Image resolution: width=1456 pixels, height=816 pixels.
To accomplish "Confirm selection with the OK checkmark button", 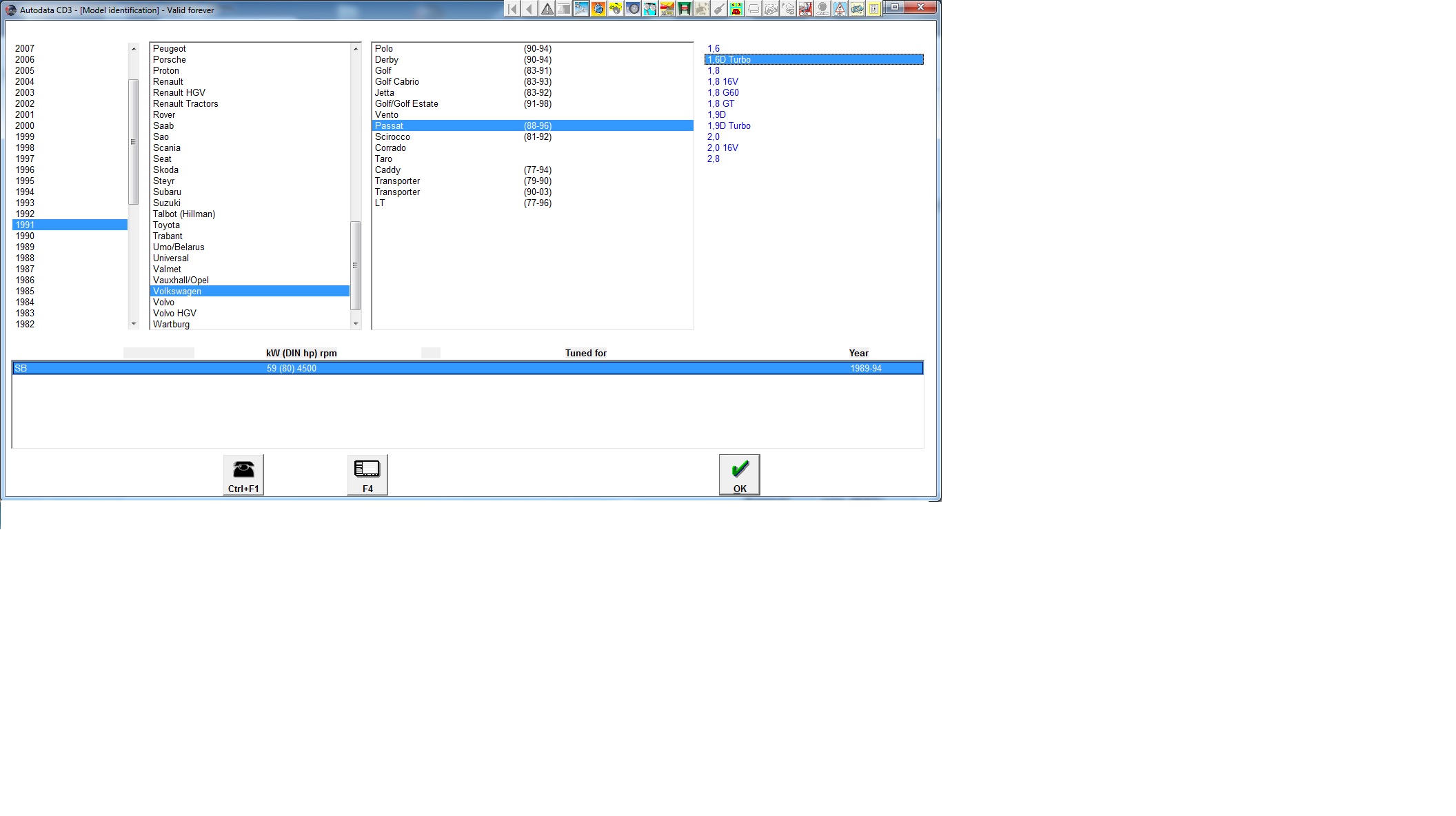I will pyautogui.click(x=739, y=474).
